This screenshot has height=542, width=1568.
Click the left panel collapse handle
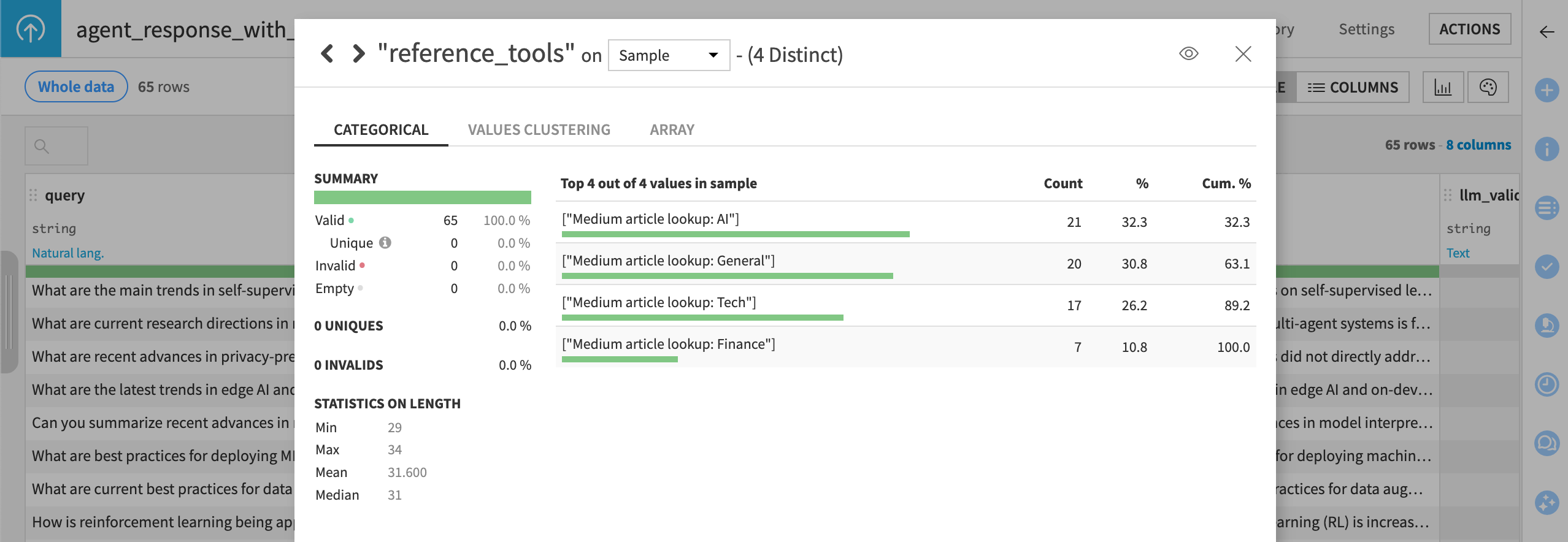tap(9, 312)
